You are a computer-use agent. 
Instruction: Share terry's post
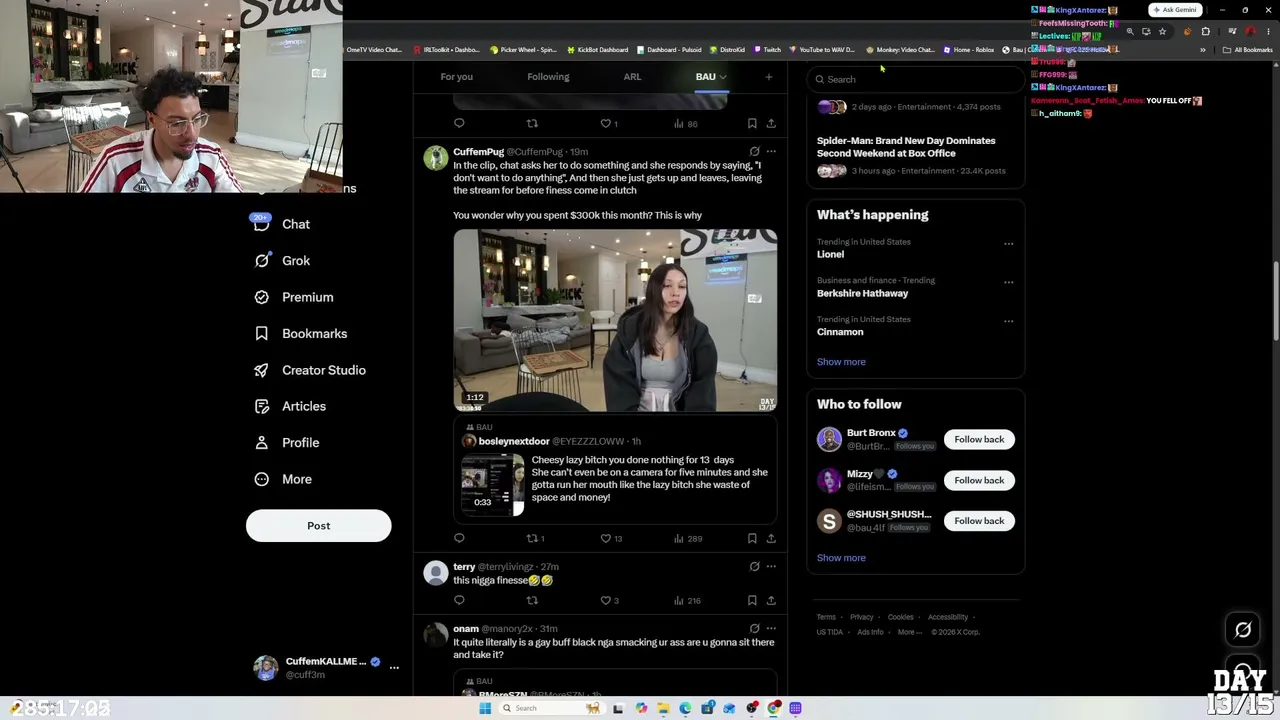771,600
